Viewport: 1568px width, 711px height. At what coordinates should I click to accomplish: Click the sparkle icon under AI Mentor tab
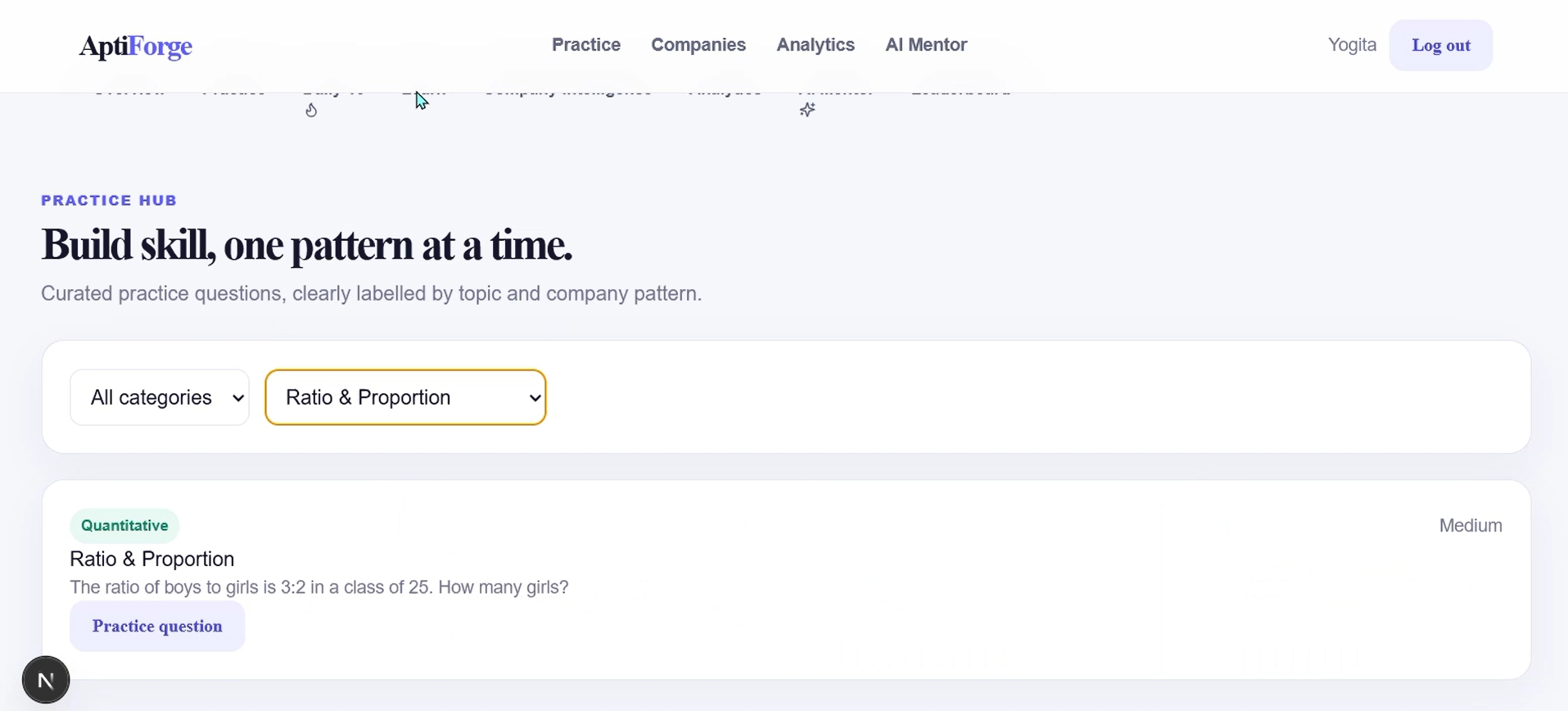807,110
